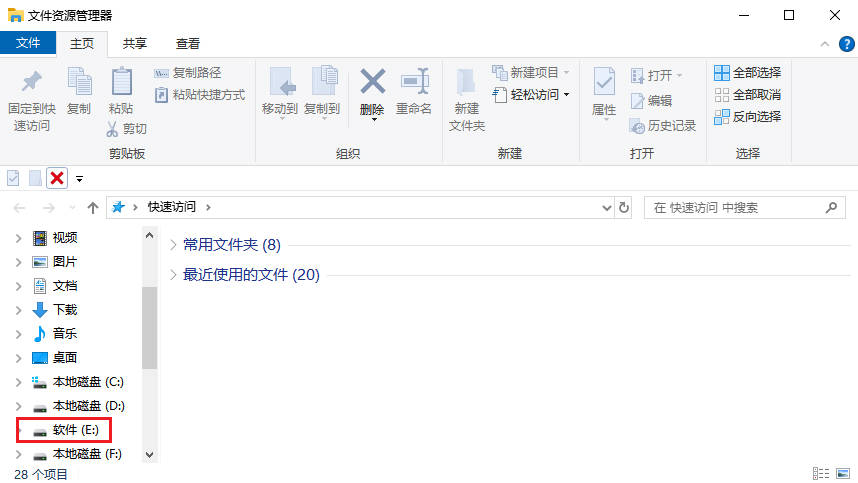Screen dimensions: 858x483
Task: Click the Paste icon in ribbon
Action: [x=121, y=83]
